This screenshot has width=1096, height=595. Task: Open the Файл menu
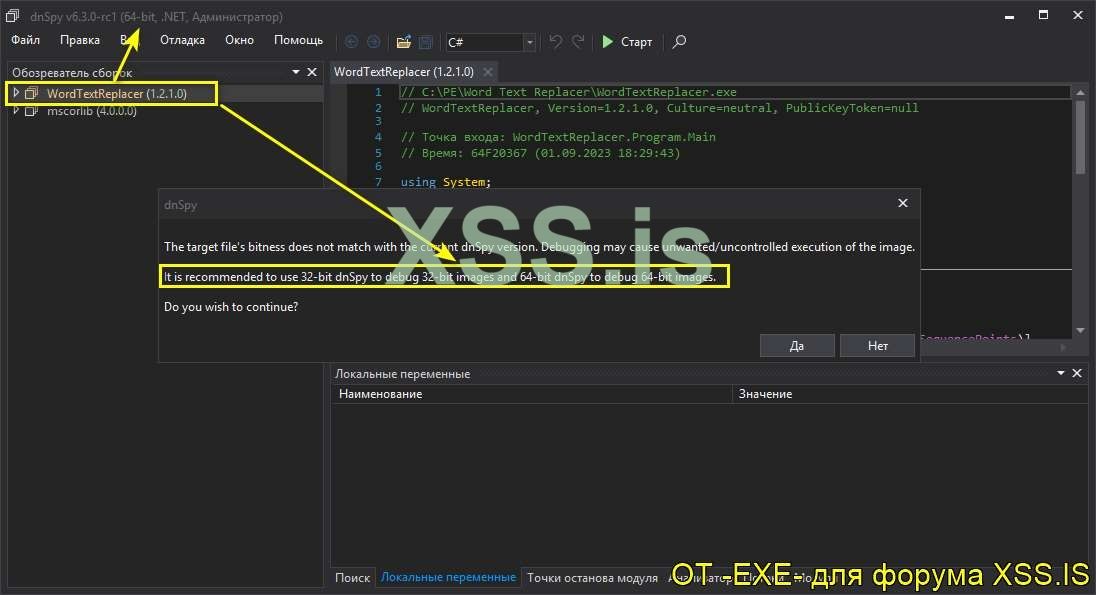coord(25,41)
